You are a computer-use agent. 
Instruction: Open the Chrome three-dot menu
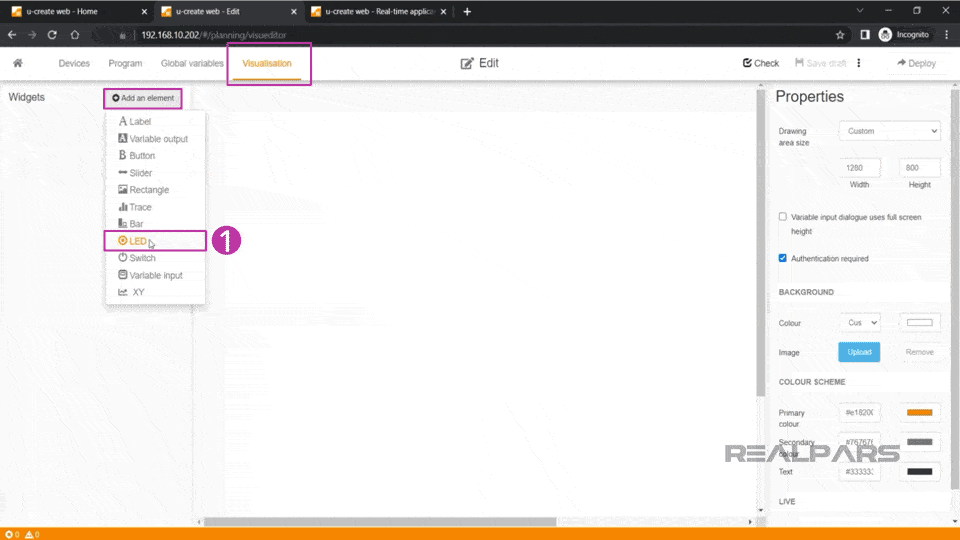947,35
